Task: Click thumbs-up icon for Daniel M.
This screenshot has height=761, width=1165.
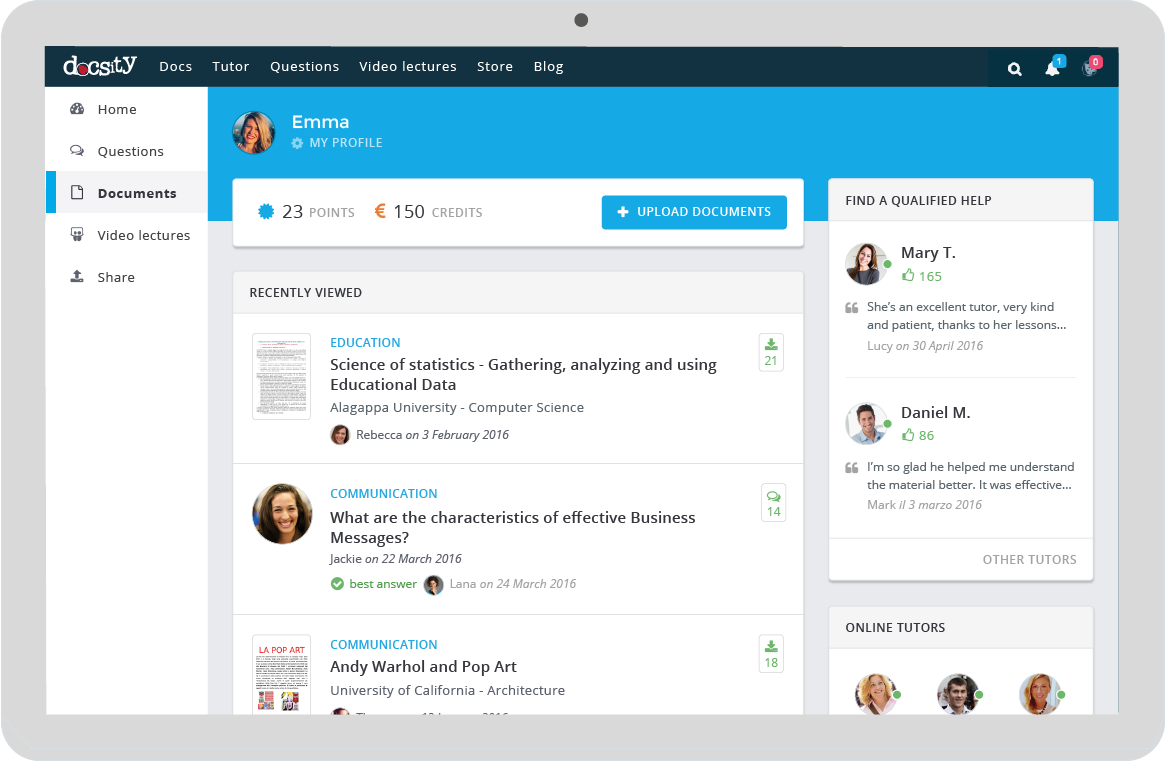Action: coord(908,435)
